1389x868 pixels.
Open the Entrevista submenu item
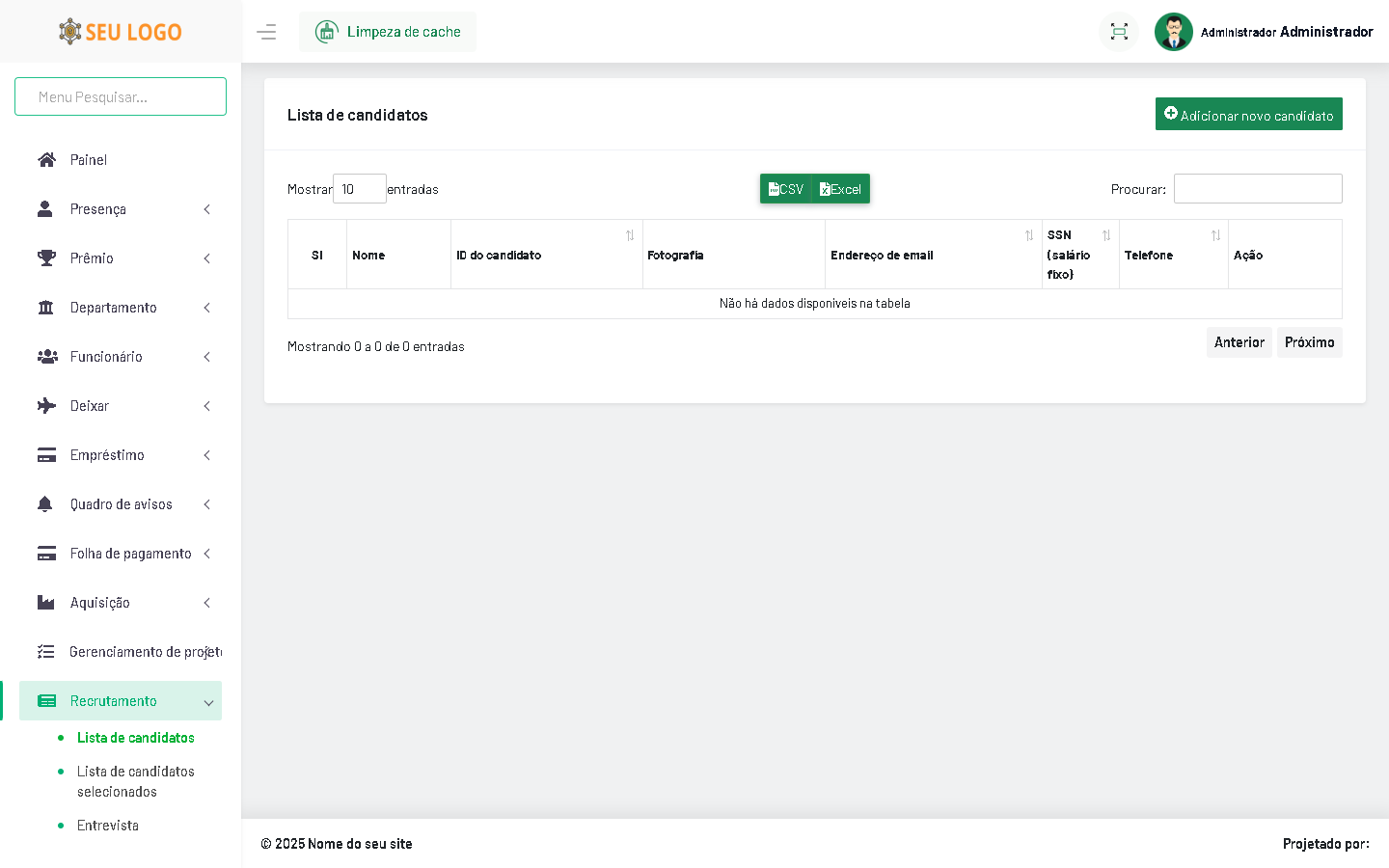pyautogui.click(x=108, y=826)
